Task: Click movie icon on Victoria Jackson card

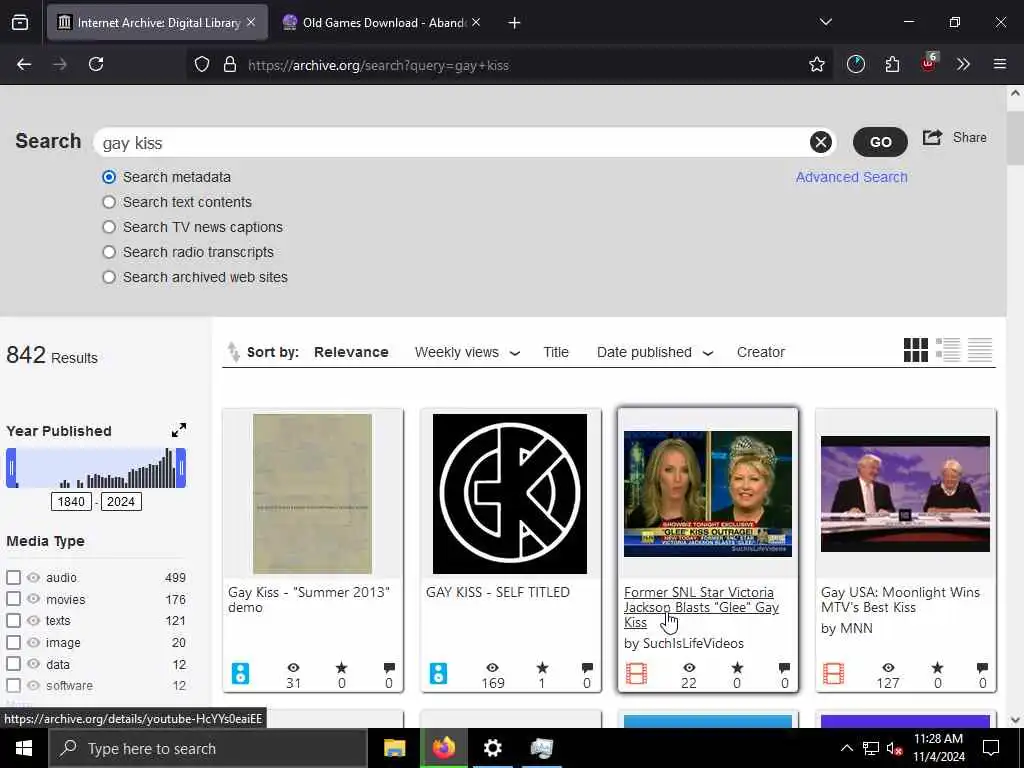Action: (x=637, y=673)
